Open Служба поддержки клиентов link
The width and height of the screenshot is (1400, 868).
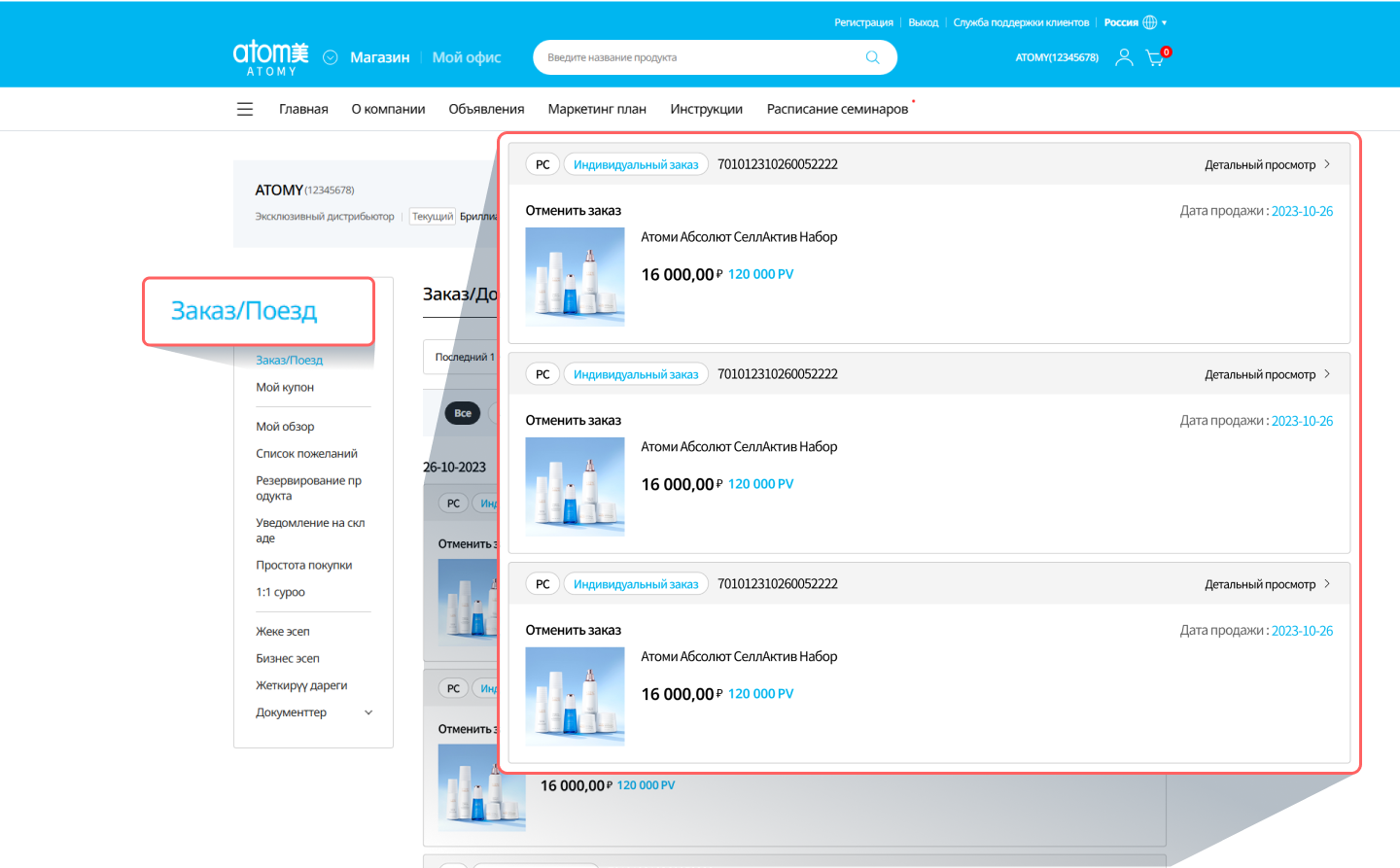pyautogui.click(x=1021, y=22)
